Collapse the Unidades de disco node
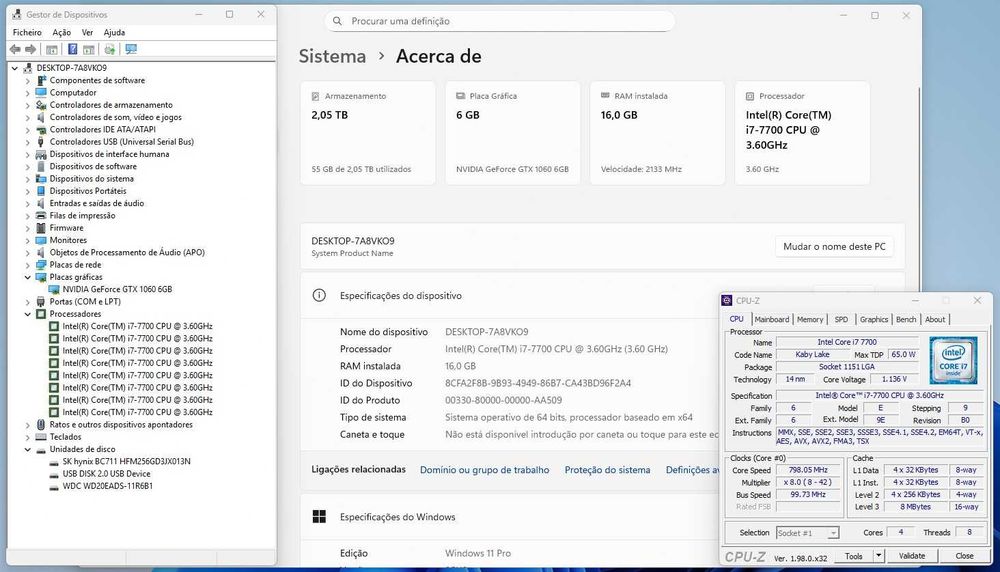This screenshot has height=572, width=1000. pos(27,450)
